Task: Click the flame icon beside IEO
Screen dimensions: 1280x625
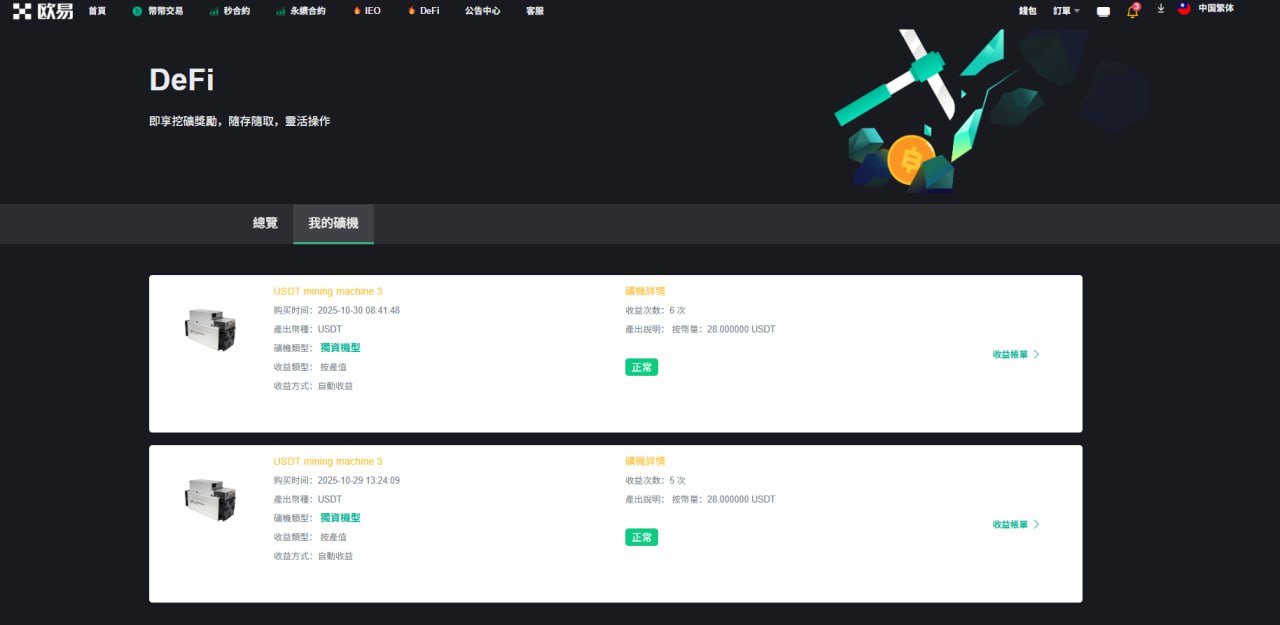Action: tap(357, 11)
